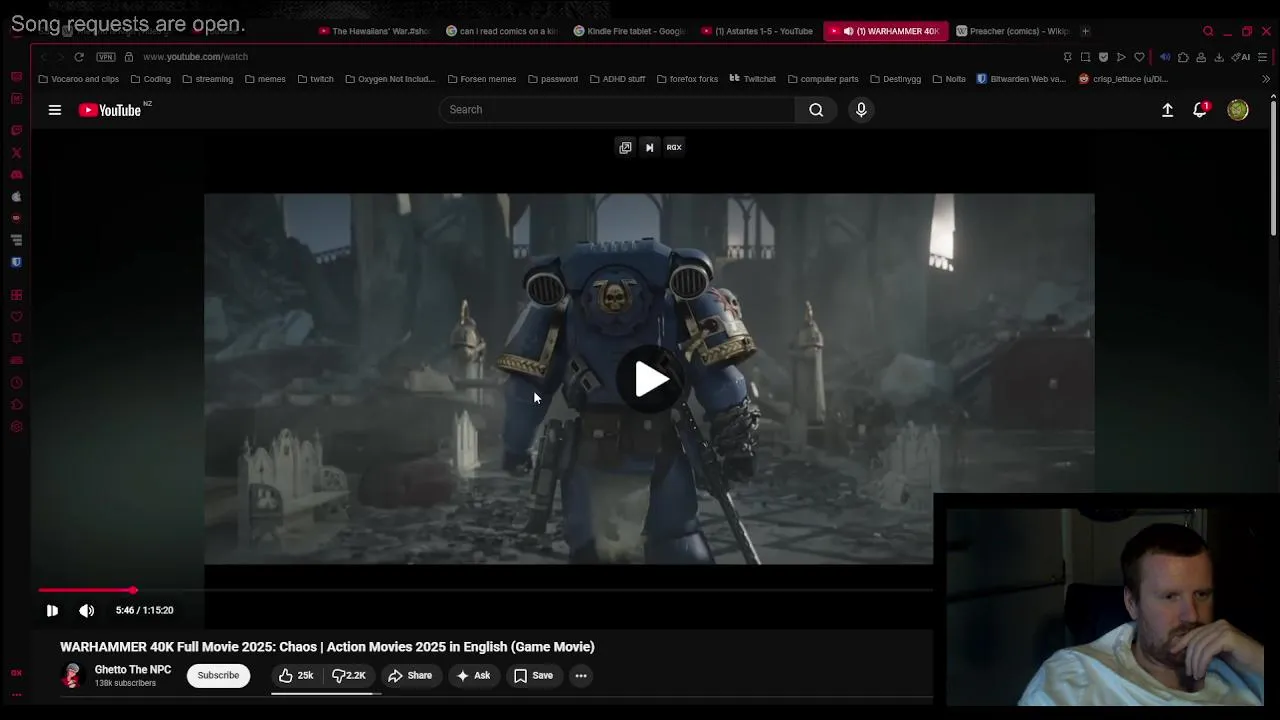Focus the YouTube Search input field
This screenshot has width=1280, height=720.
(x=617, y=110)
